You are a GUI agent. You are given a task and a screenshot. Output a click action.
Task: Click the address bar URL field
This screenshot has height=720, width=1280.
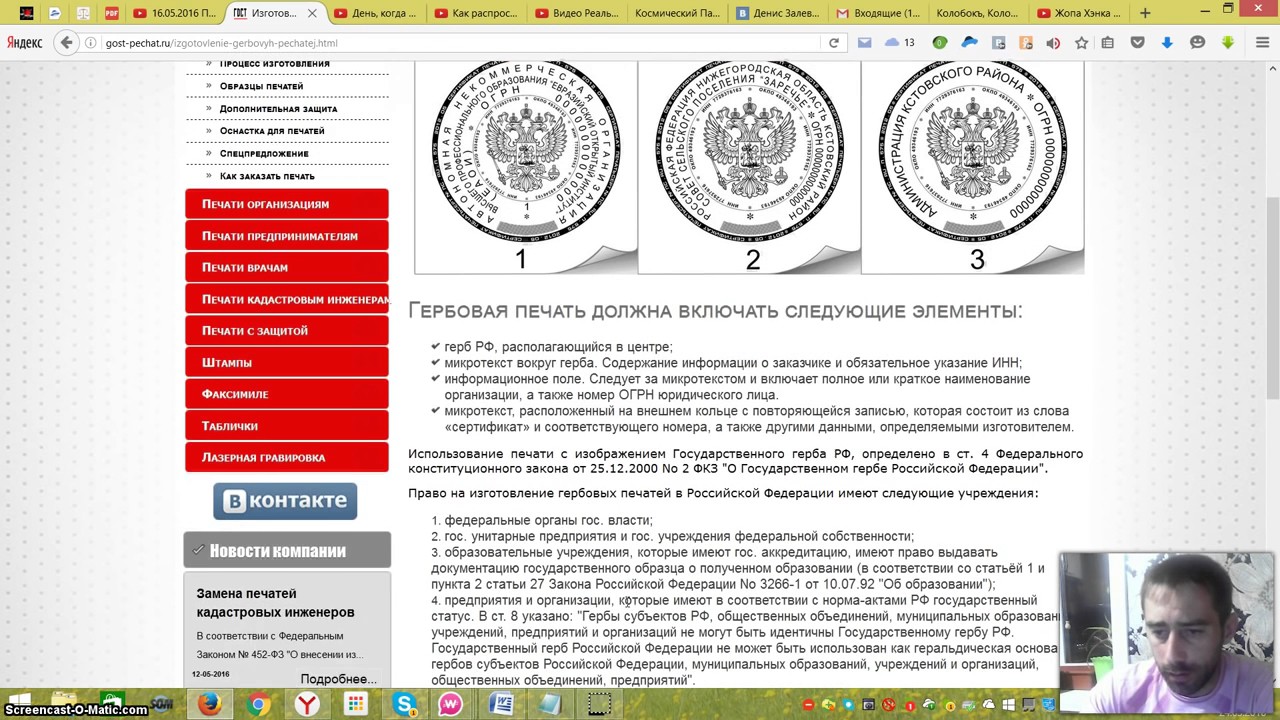[x=460, y=43]
